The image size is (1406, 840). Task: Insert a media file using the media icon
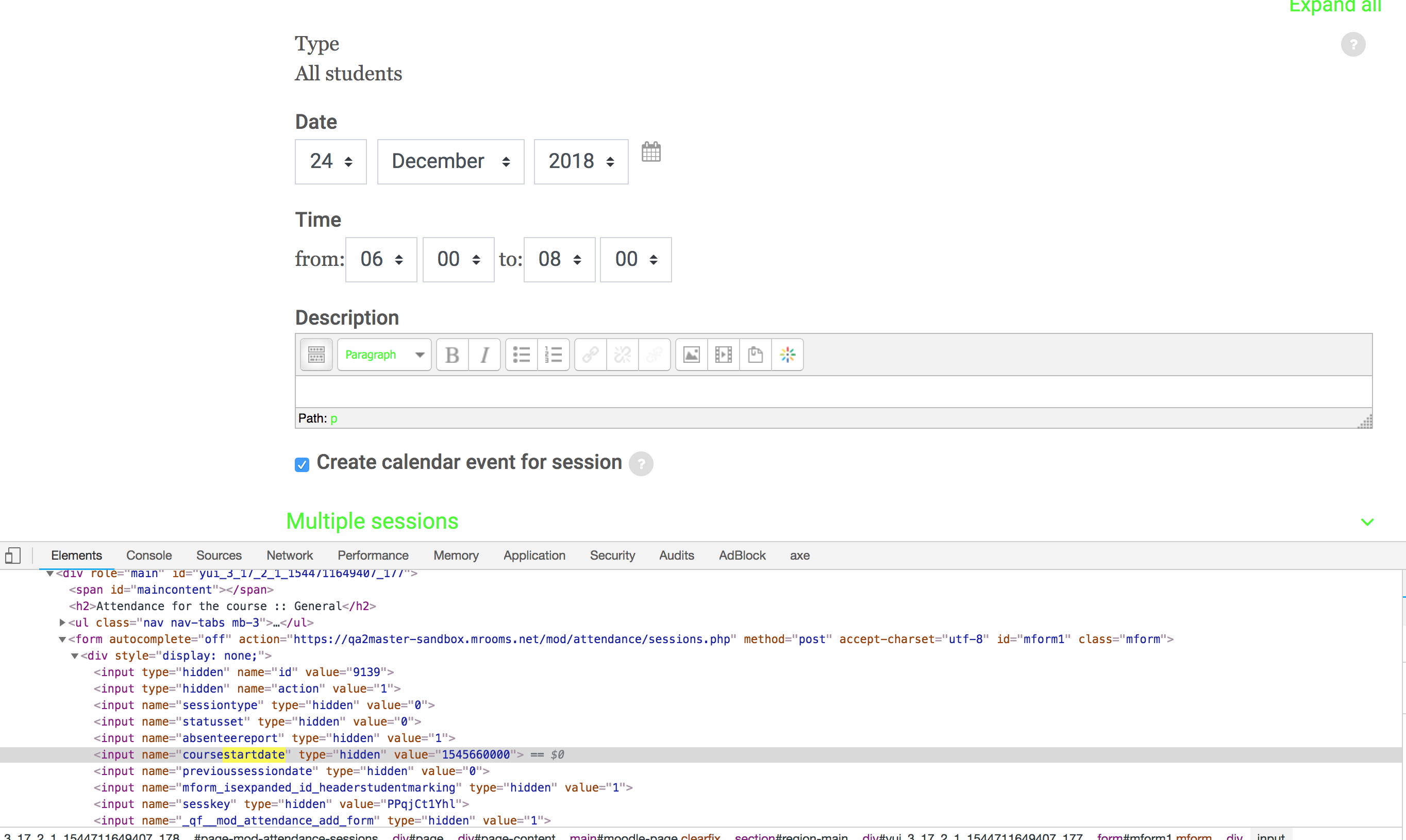coord(723,355)
